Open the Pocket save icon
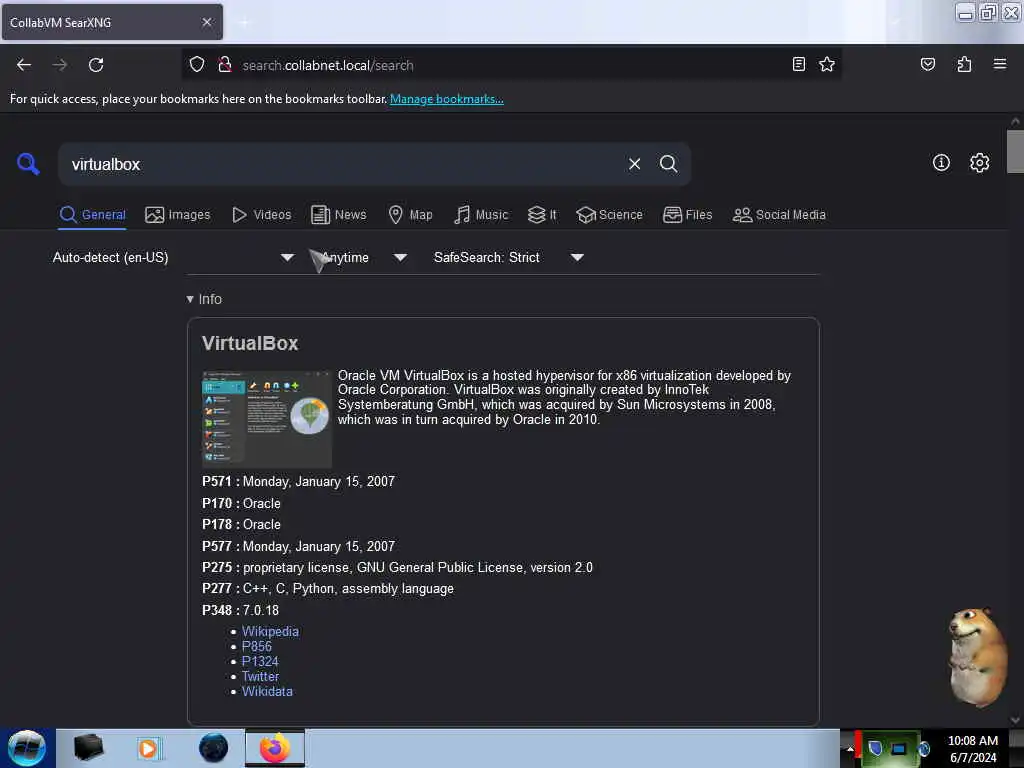The height and width of the screenshot is (768, 1024). click(927, 64)
